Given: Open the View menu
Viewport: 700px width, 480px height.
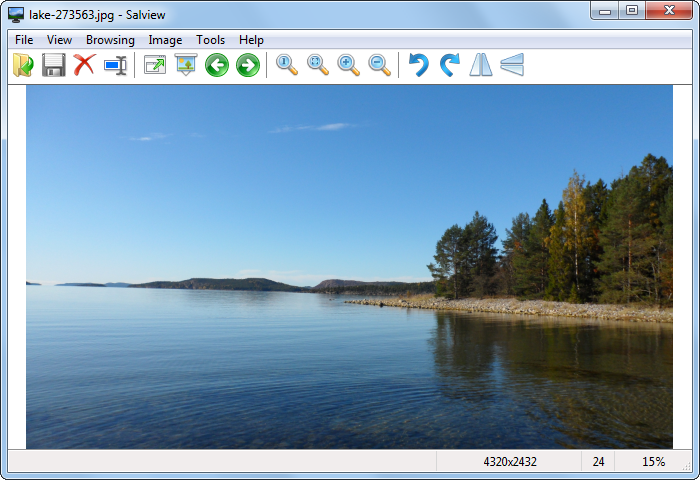Looking at the screenshot, I should click(59, 40).
